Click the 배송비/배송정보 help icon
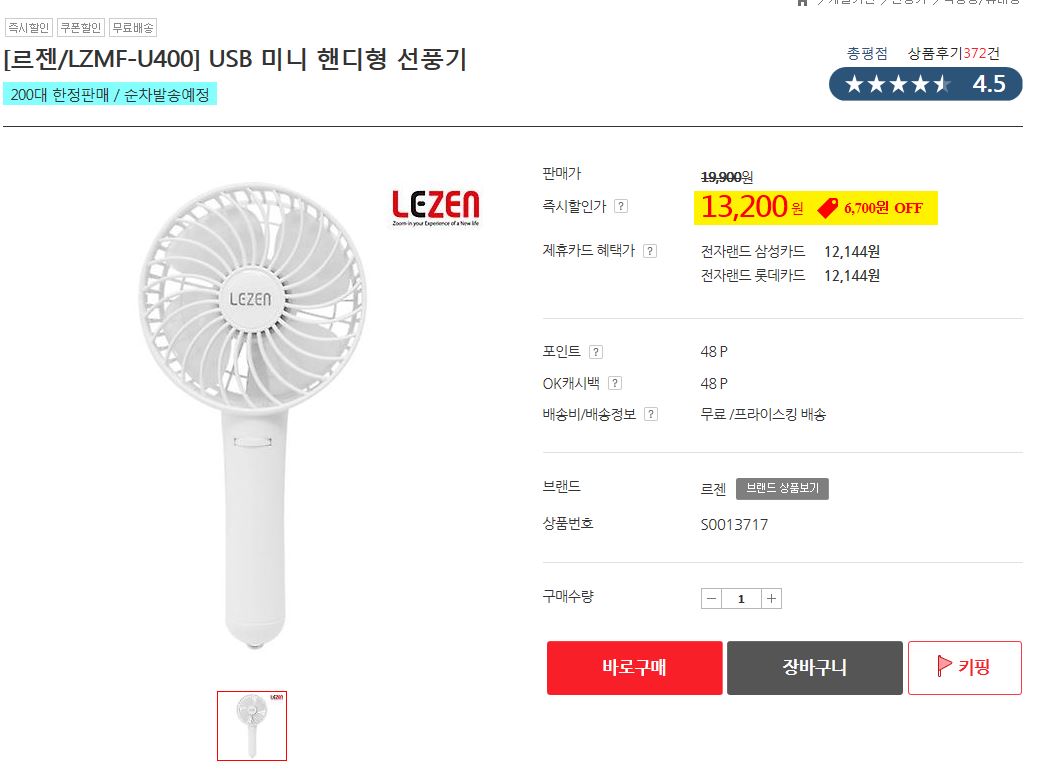The image size is (1046, 774). tap(651, 414)
